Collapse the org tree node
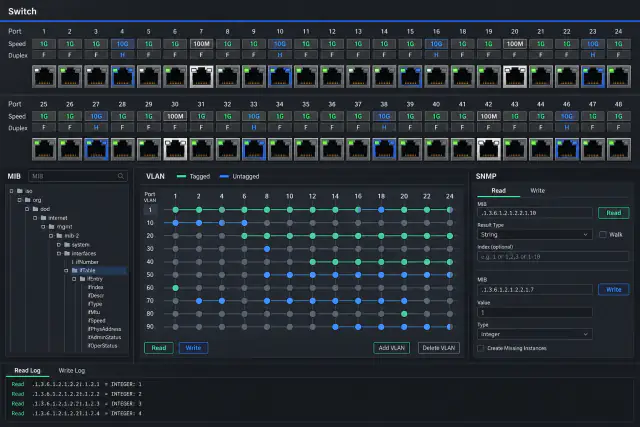The height and width of the screenshot is (427, 640). click(19, 200)
